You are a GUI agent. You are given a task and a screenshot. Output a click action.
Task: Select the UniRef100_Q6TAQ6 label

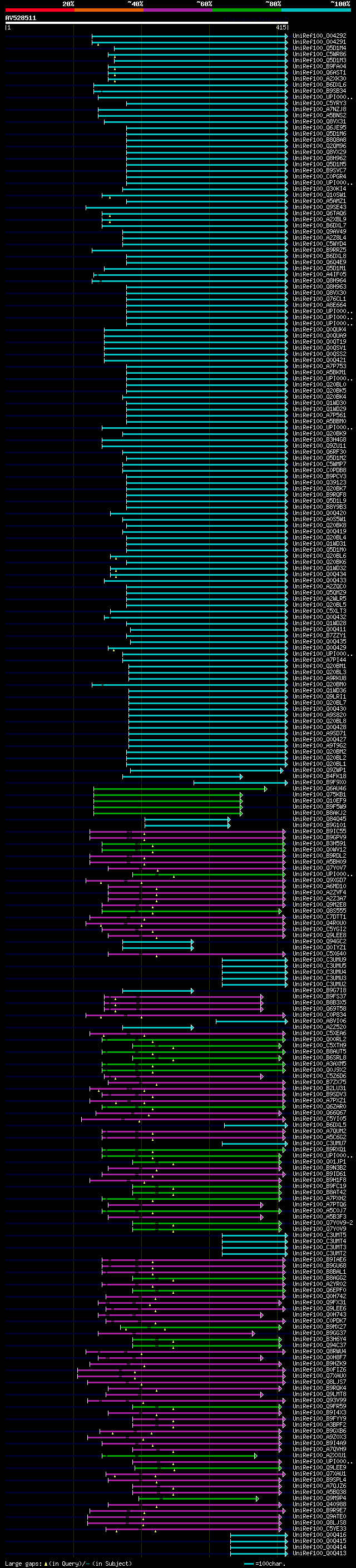319,213
